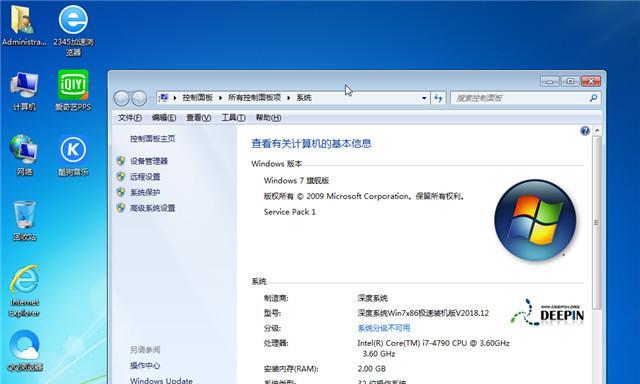The height and width of the screenshot is (384, 640).
Task: Launch the QQ浏览器 desktop icon
Action: point(25,351)
